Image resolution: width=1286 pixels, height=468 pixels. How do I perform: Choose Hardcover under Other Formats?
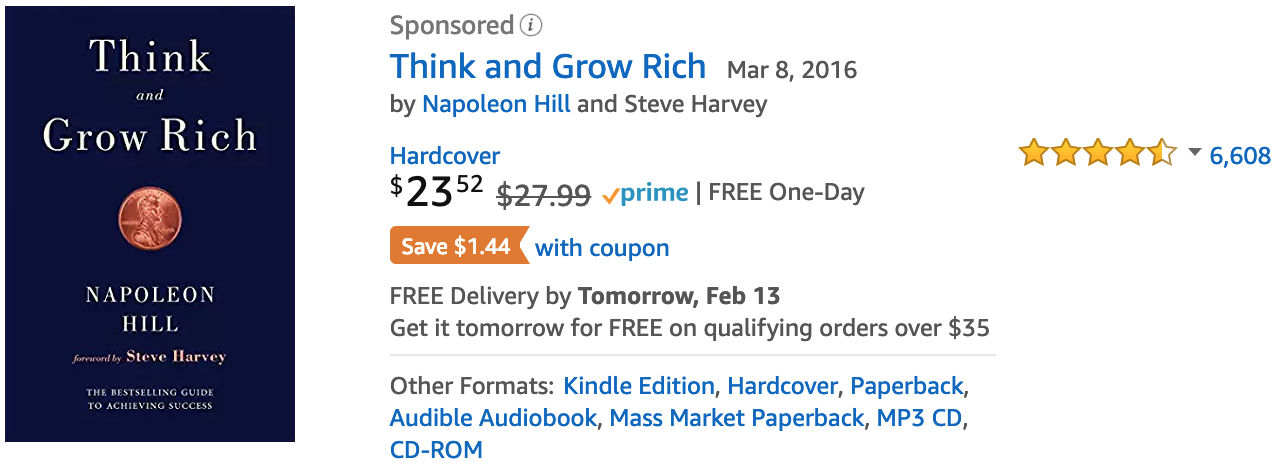tap(782, 387)
